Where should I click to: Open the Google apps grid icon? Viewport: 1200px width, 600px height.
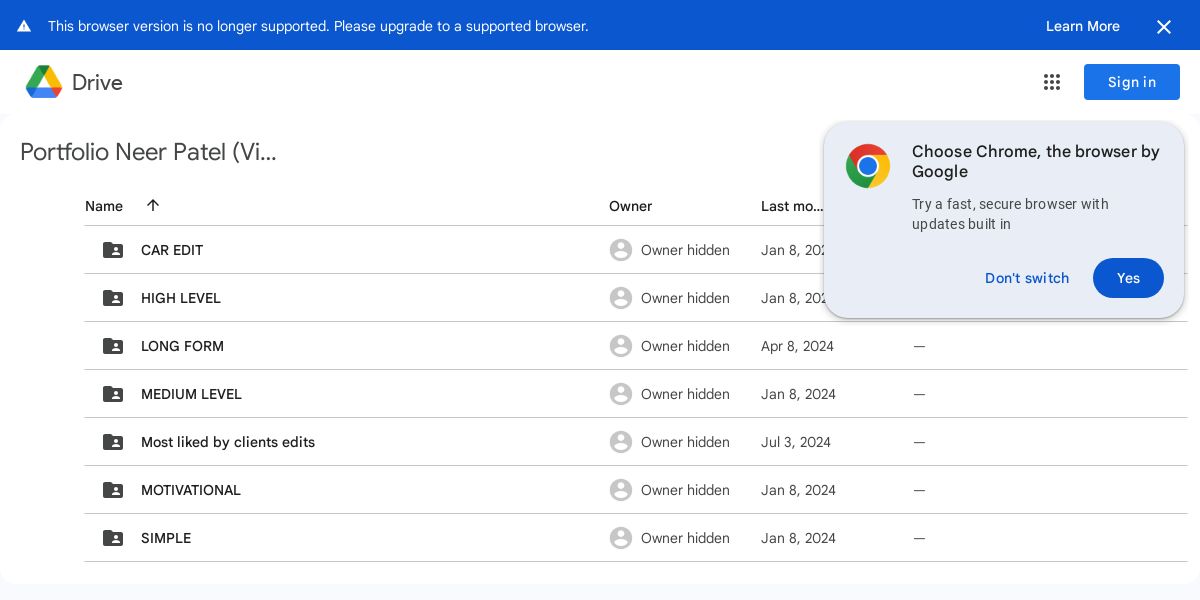1052,82
